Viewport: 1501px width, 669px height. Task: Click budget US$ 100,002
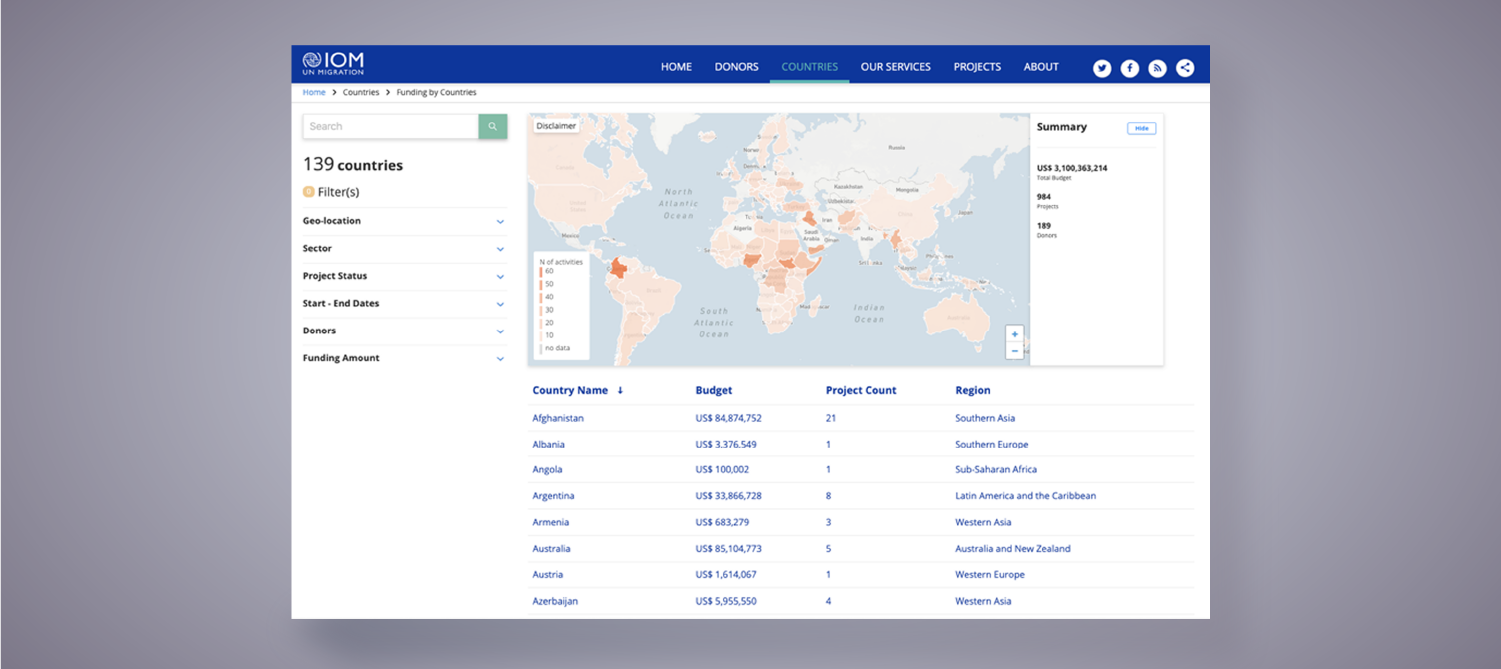(x=722, y=470)
